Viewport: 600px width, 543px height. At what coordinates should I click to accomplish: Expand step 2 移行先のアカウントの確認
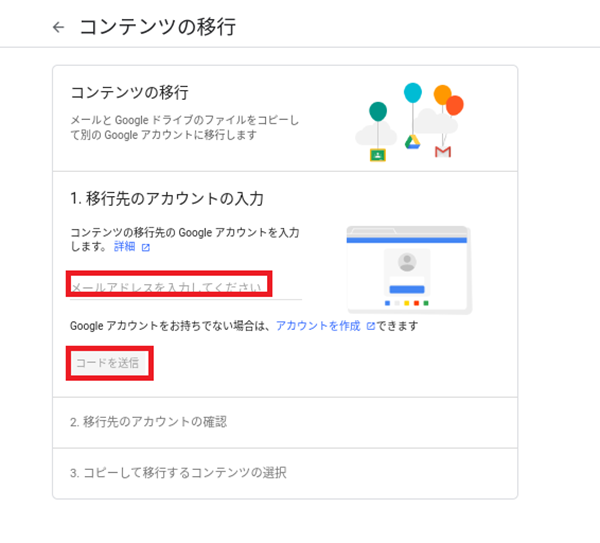(x=285, y=422)
